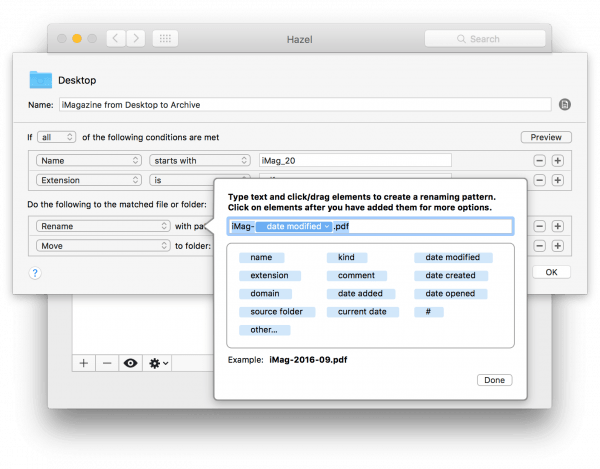Add action after the Move row
The height and width of the screenshot is (469, 600).
coord(558,246)
